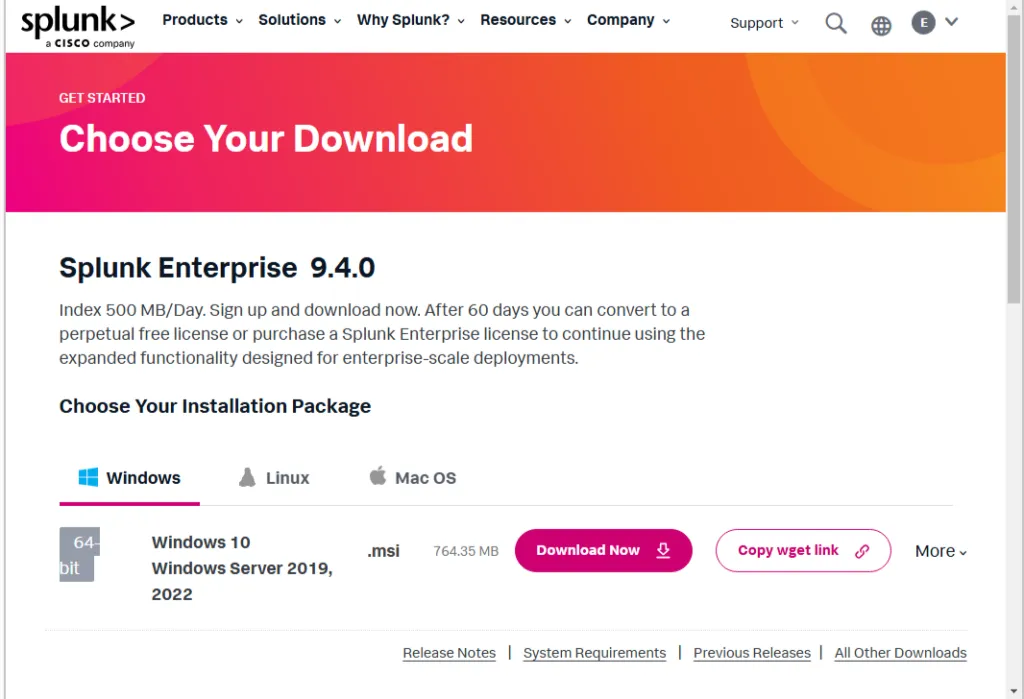Switch to the Linux tab
This screenshot has width=1024, height=699.
274,478
